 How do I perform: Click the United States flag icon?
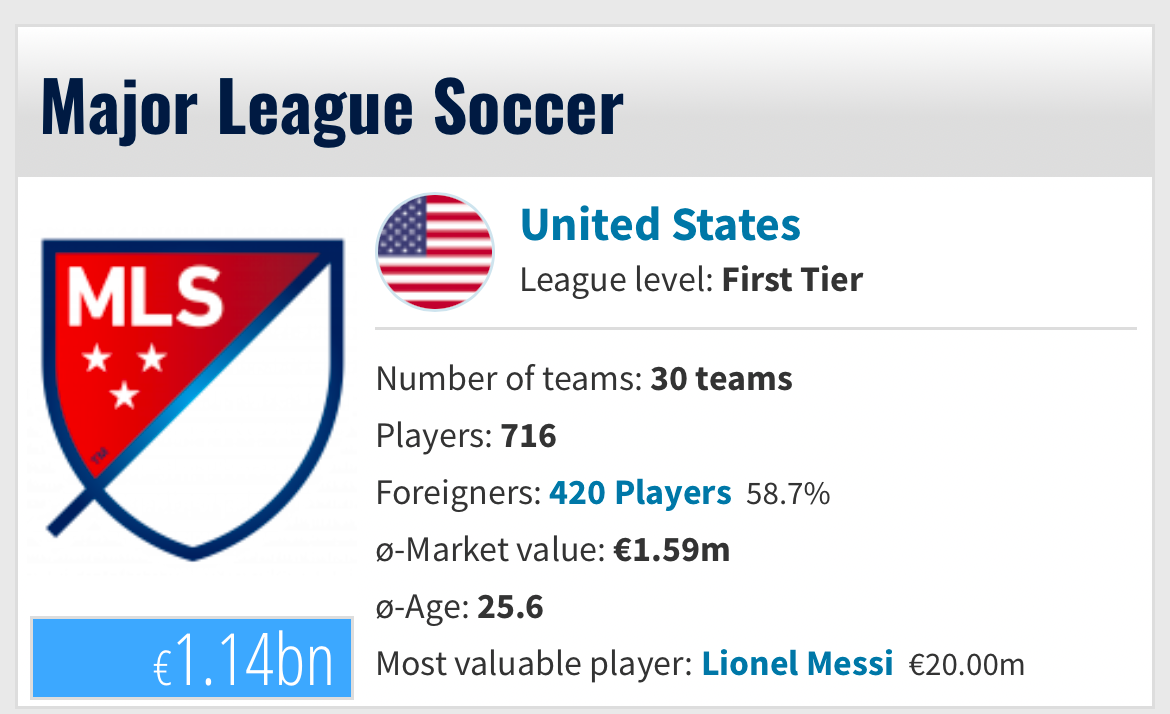(x=435, y=252)
